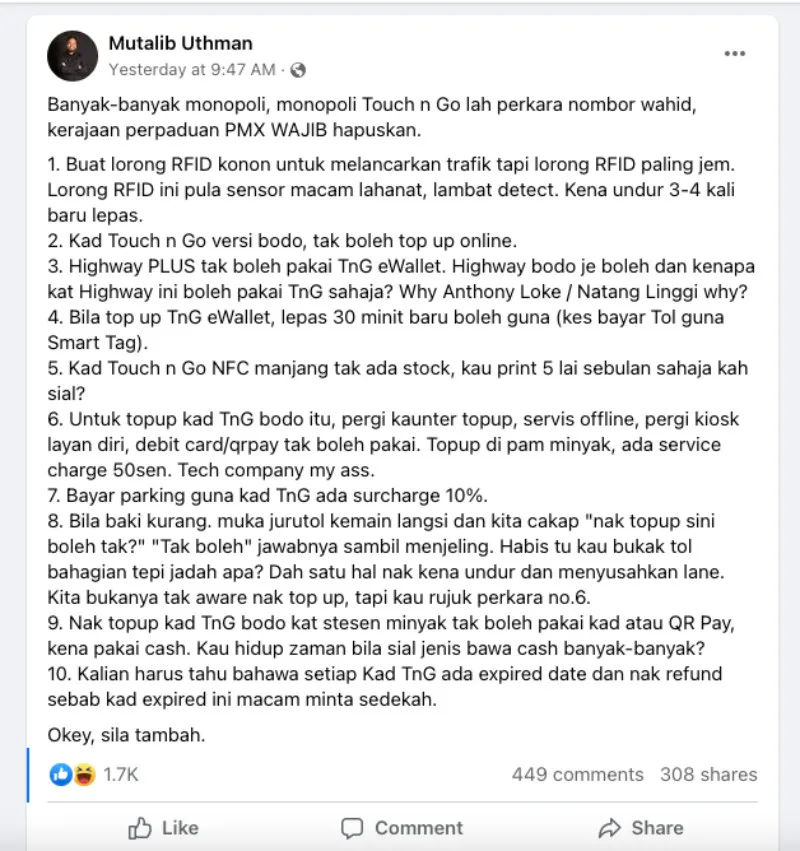Like the Touch n Go post
This screenshot has width=800, height=851.
tap(164, 828)
